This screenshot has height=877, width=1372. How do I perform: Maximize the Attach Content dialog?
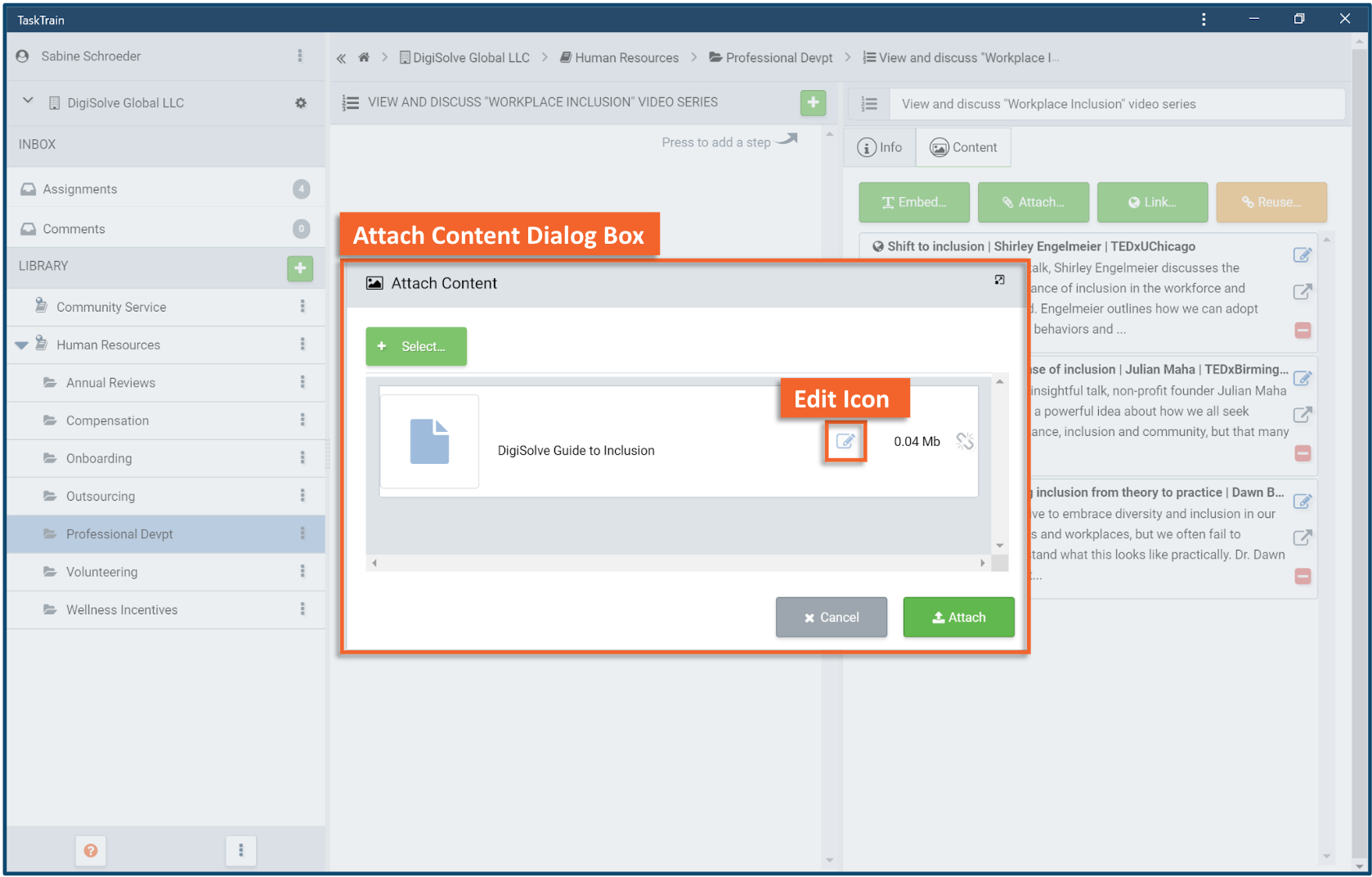[999, 281]
